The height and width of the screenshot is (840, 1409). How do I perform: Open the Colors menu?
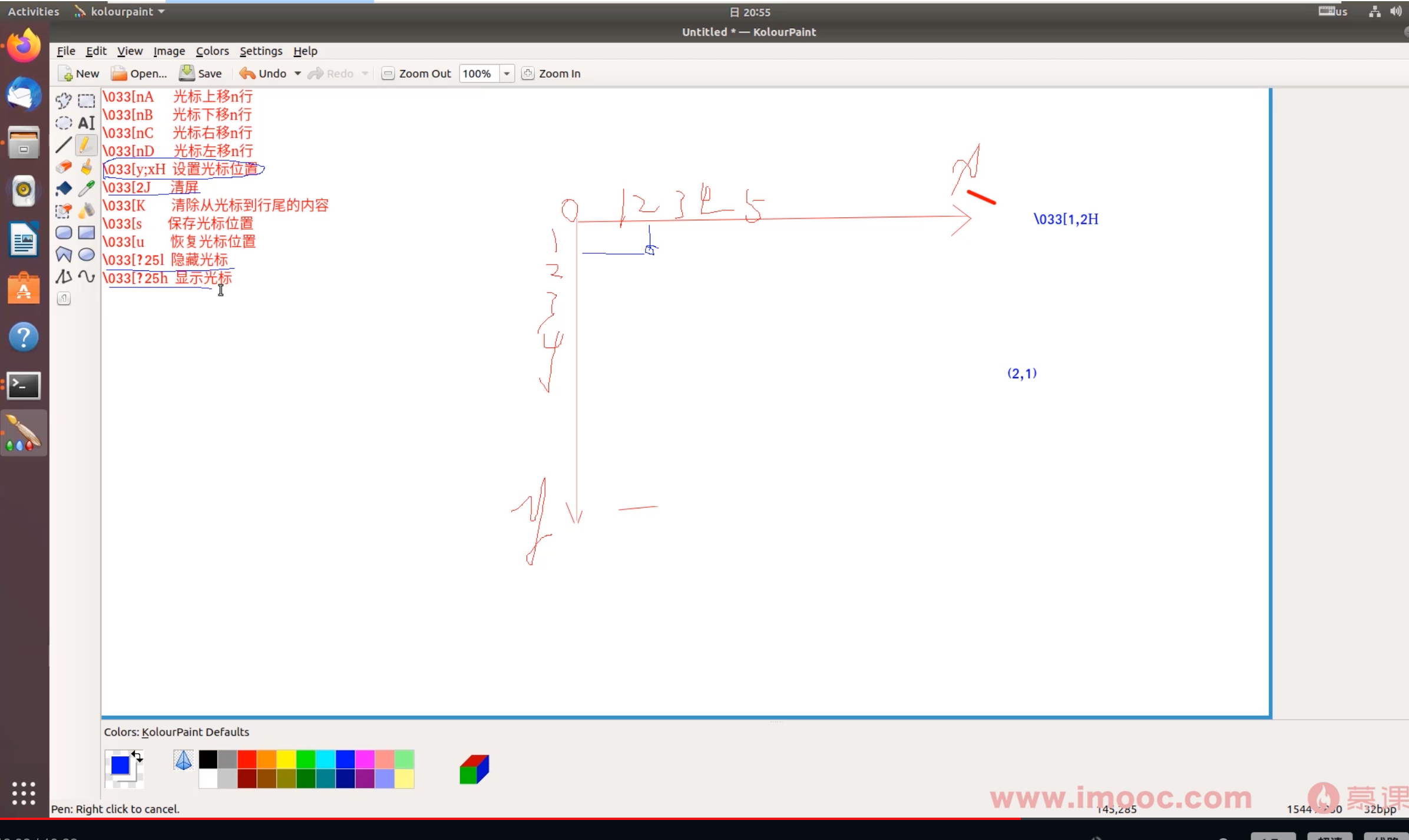click(x=212, y=51)
